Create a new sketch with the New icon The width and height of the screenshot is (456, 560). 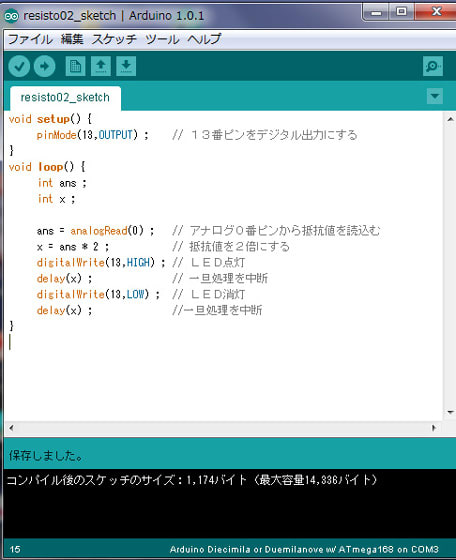tap(75, 66)
